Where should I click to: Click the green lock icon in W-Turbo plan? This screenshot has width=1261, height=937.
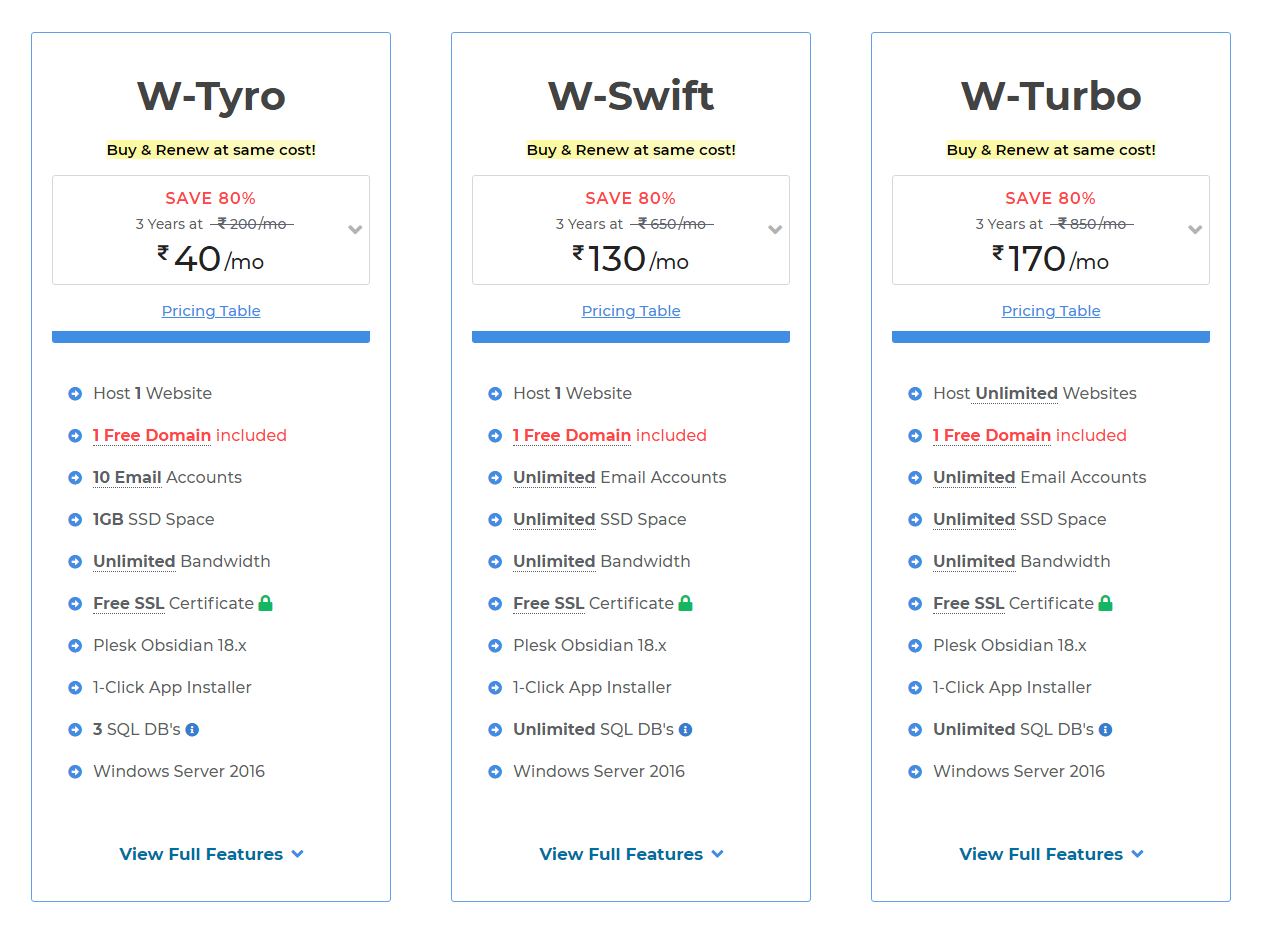coord(1105,604)
